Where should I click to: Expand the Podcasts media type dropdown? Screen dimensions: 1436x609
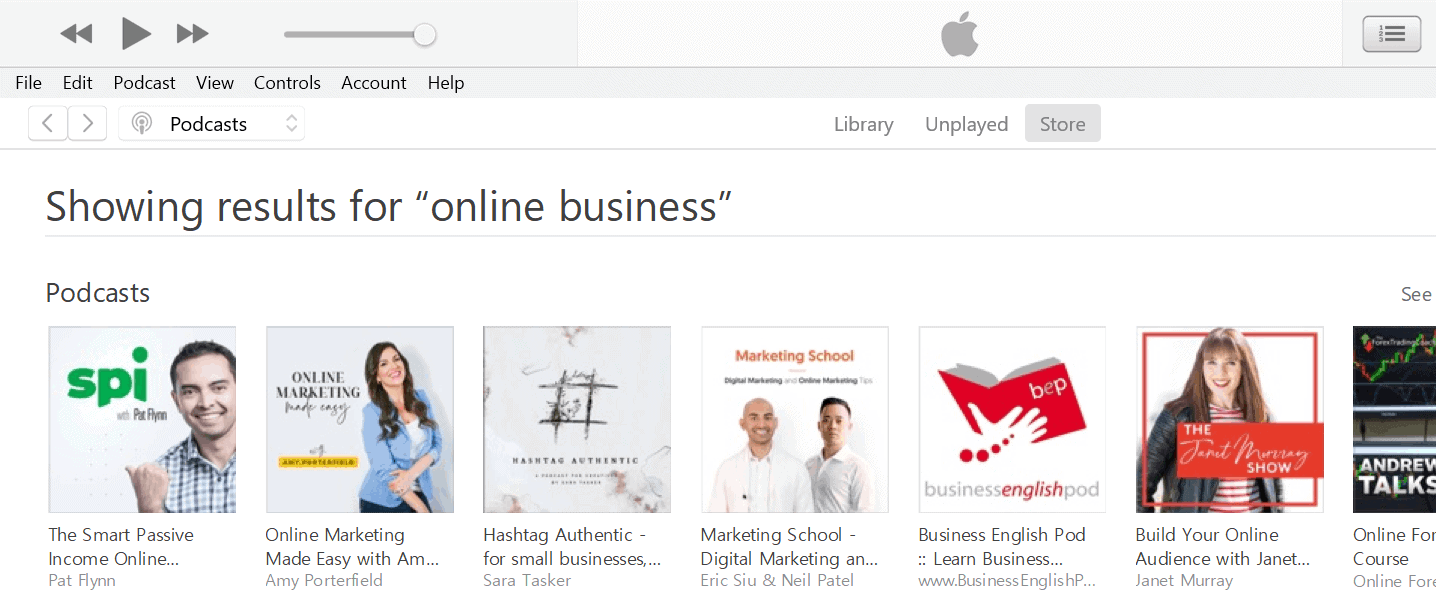(211, 124)
